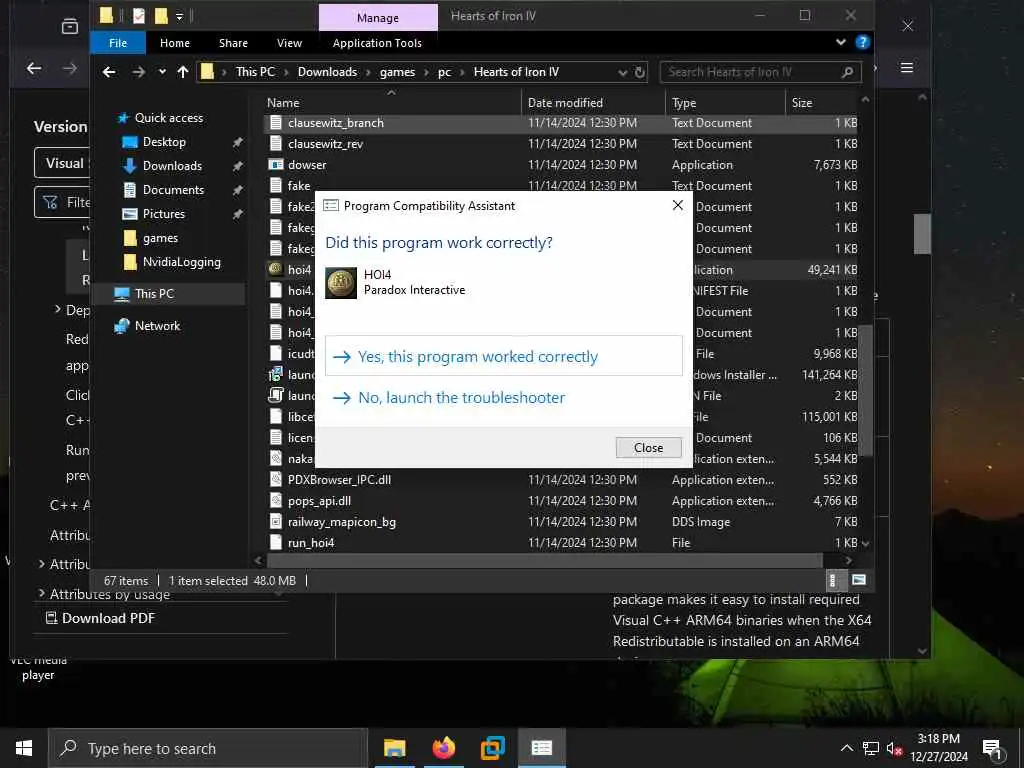
Task: Open Compatibility Assistant taskbar icon
Action: click(541, 748)
